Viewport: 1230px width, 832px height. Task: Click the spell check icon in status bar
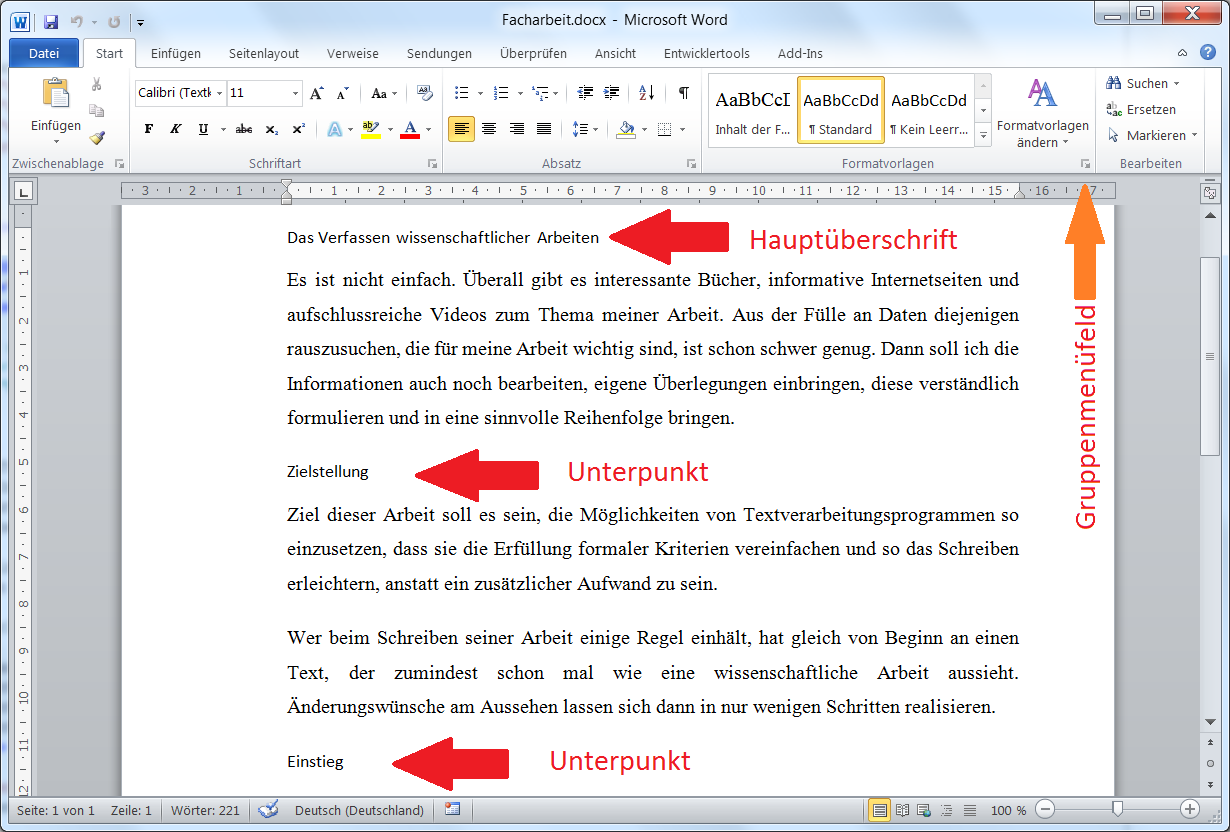coord(268,810)
